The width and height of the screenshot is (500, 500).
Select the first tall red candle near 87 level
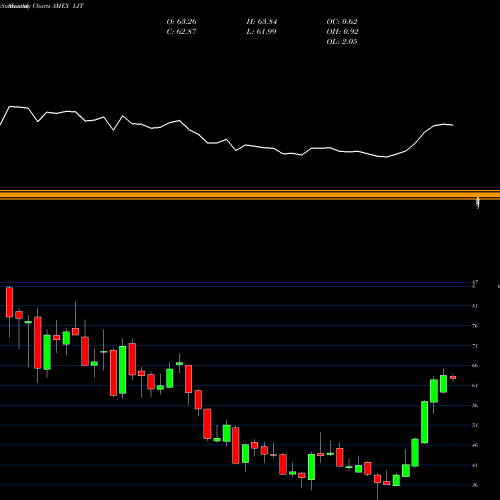click(x=9, y=302)
